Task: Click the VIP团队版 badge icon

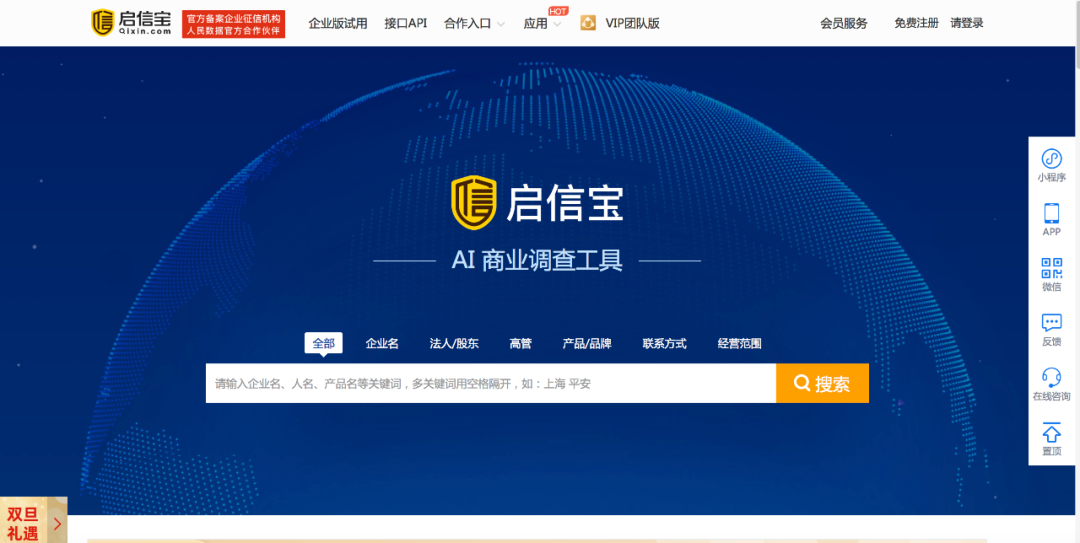Action: click(588, 23)
